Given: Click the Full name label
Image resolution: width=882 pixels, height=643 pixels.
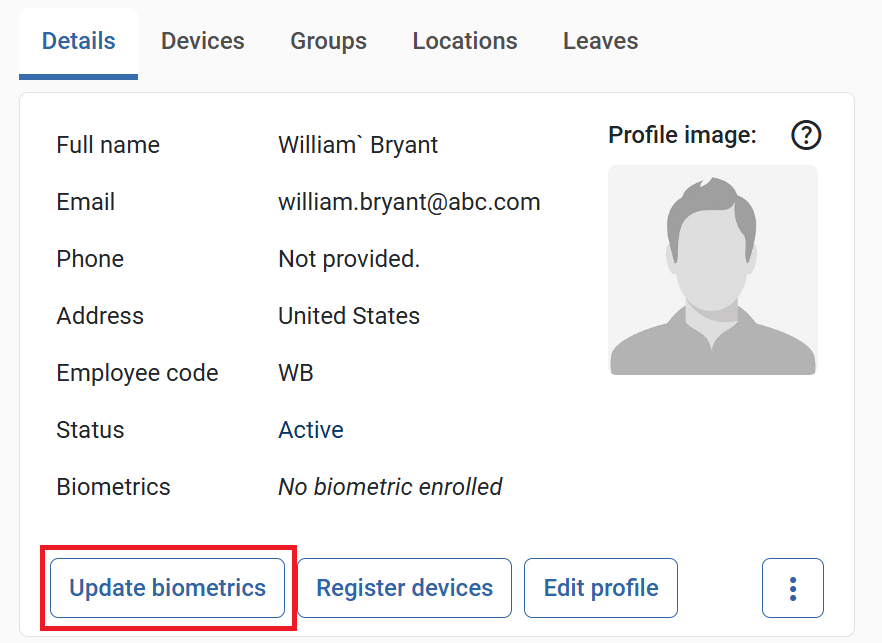Looking at the screenshot, I should pos(107,145).
